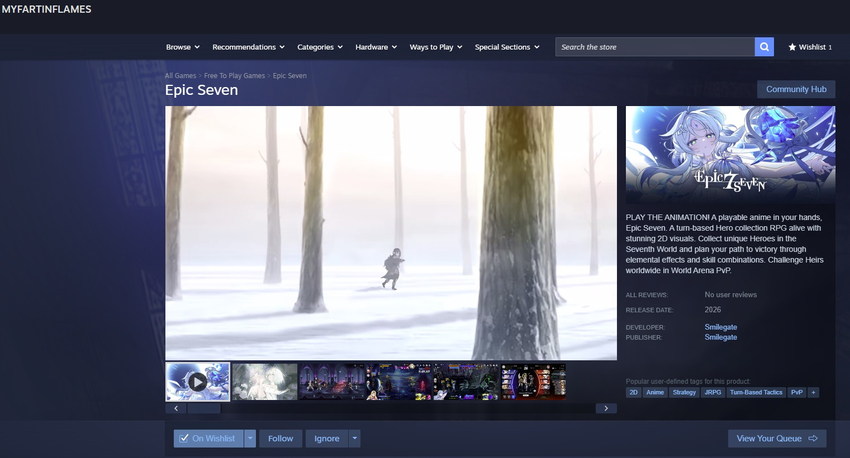The height and width of the screenshot is (458, 850).
Task: Open the Community Hub
Action: pyautogui.click(x=796, y=89)
